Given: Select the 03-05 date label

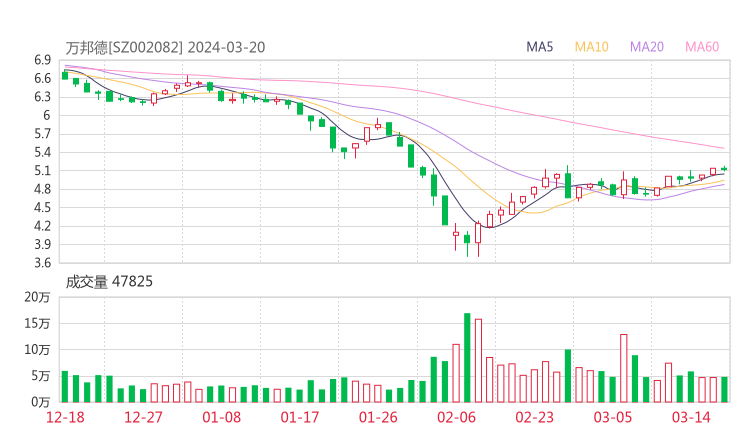Looking at the screenshot, I should tap(613, 417).
